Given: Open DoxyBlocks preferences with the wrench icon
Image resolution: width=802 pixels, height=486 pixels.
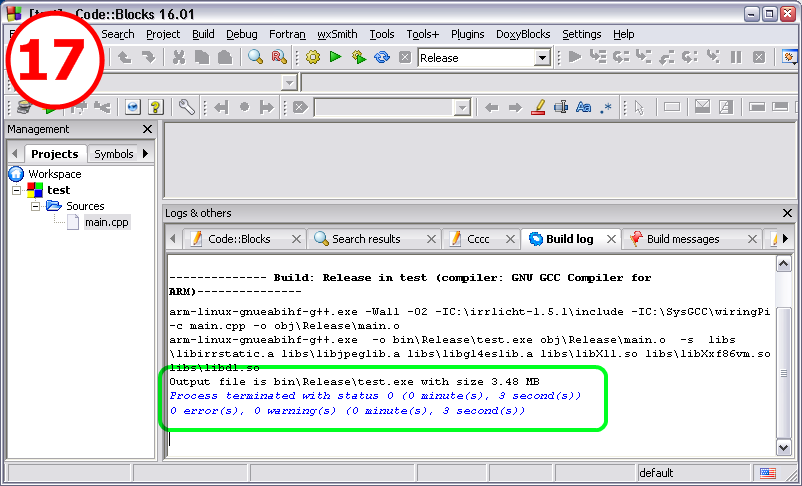Looking at the screenshot, I should (187, 107).
